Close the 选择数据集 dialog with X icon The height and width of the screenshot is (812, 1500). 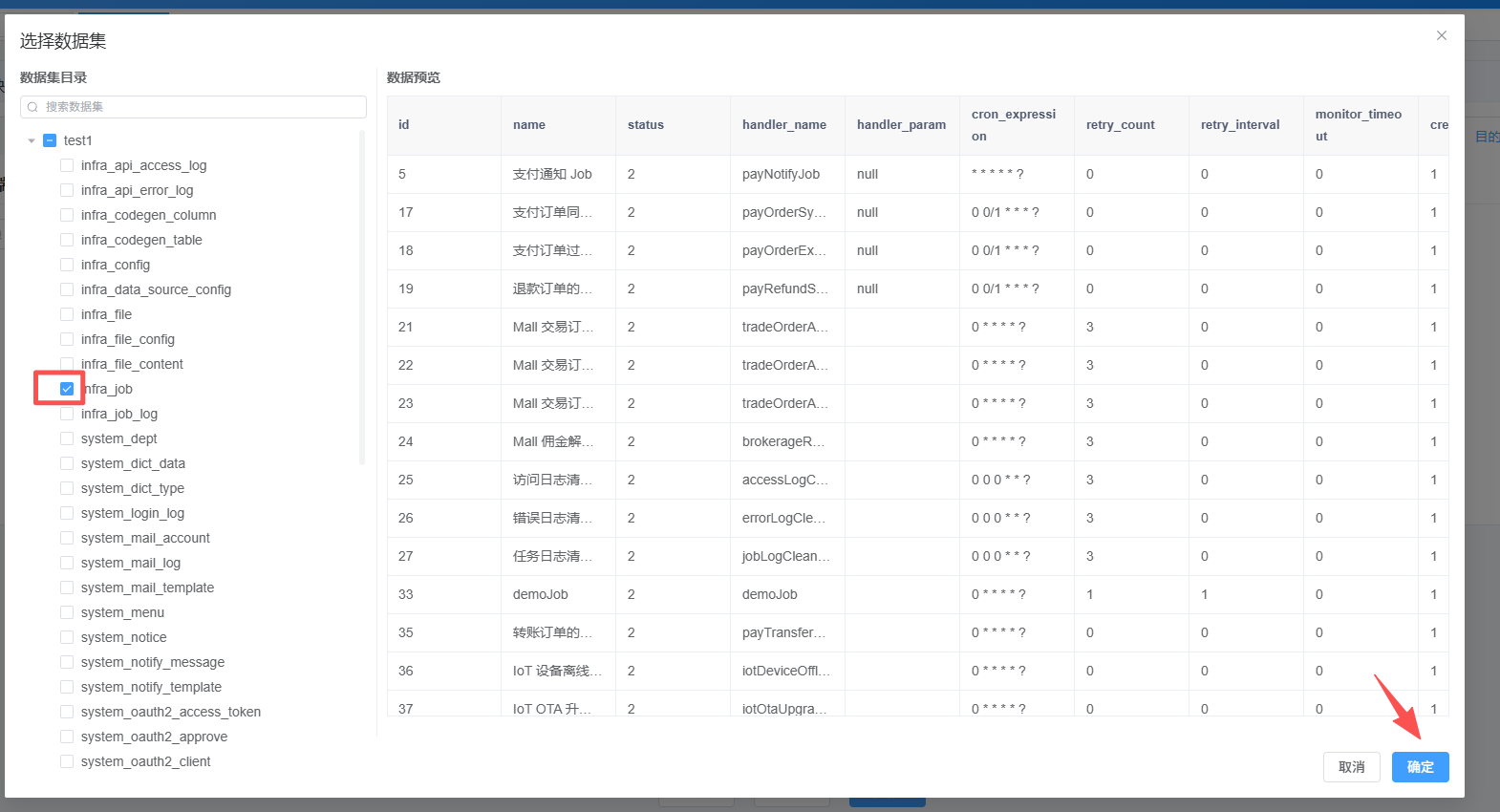(x=1441, y=35)
